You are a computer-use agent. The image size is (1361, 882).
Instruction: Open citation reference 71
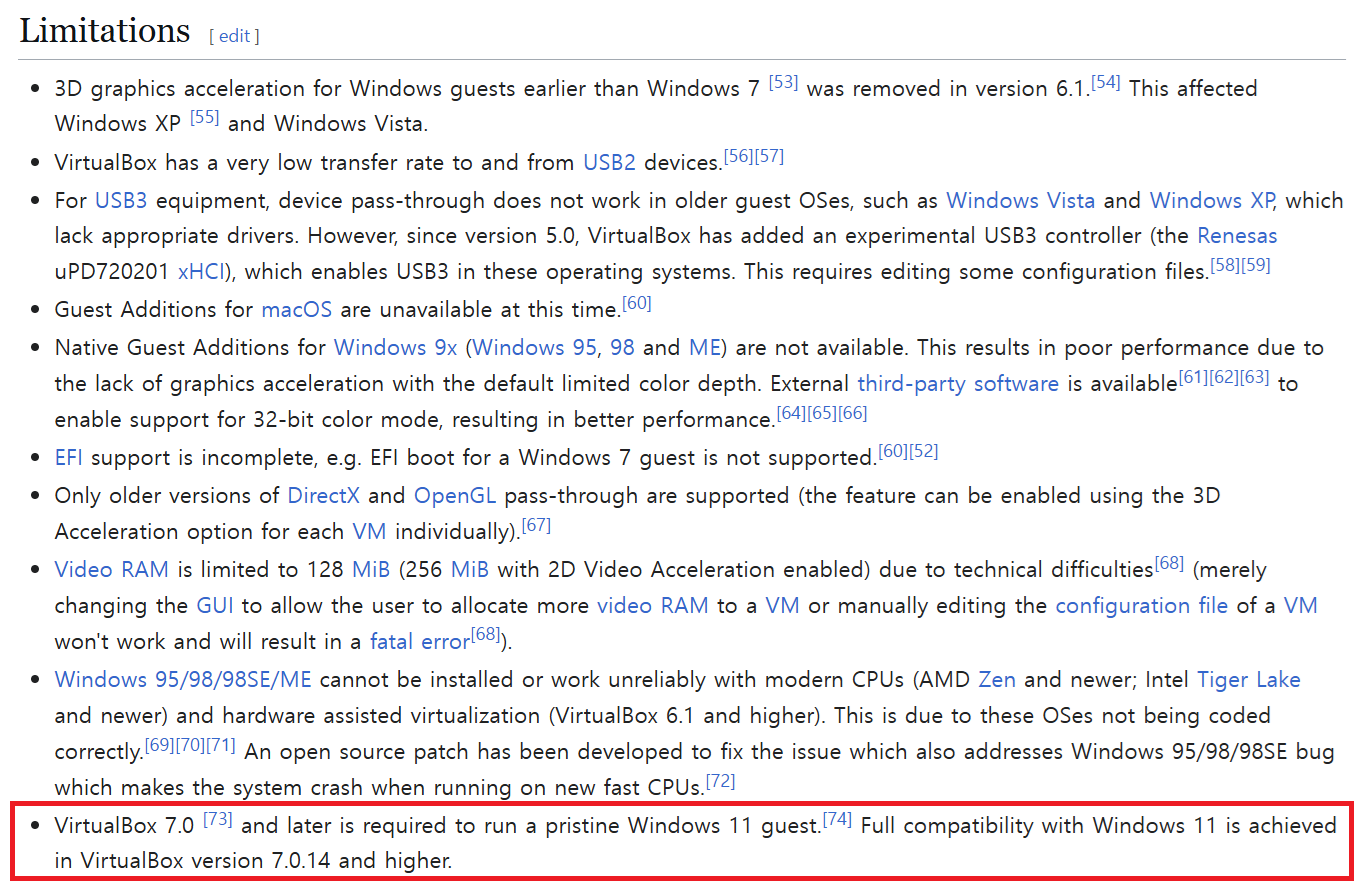coord(221,745)
